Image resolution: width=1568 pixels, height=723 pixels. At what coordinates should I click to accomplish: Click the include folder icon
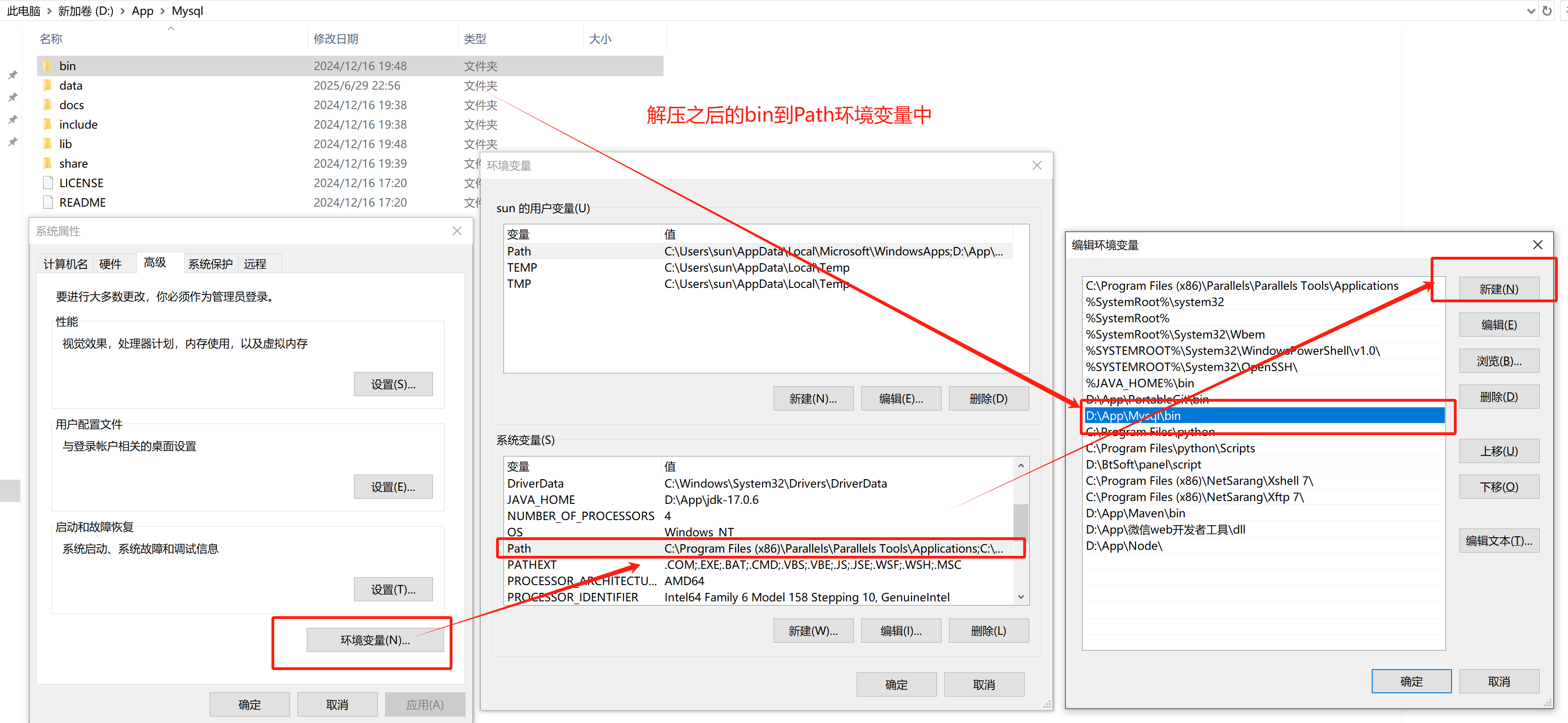[47, 124]
